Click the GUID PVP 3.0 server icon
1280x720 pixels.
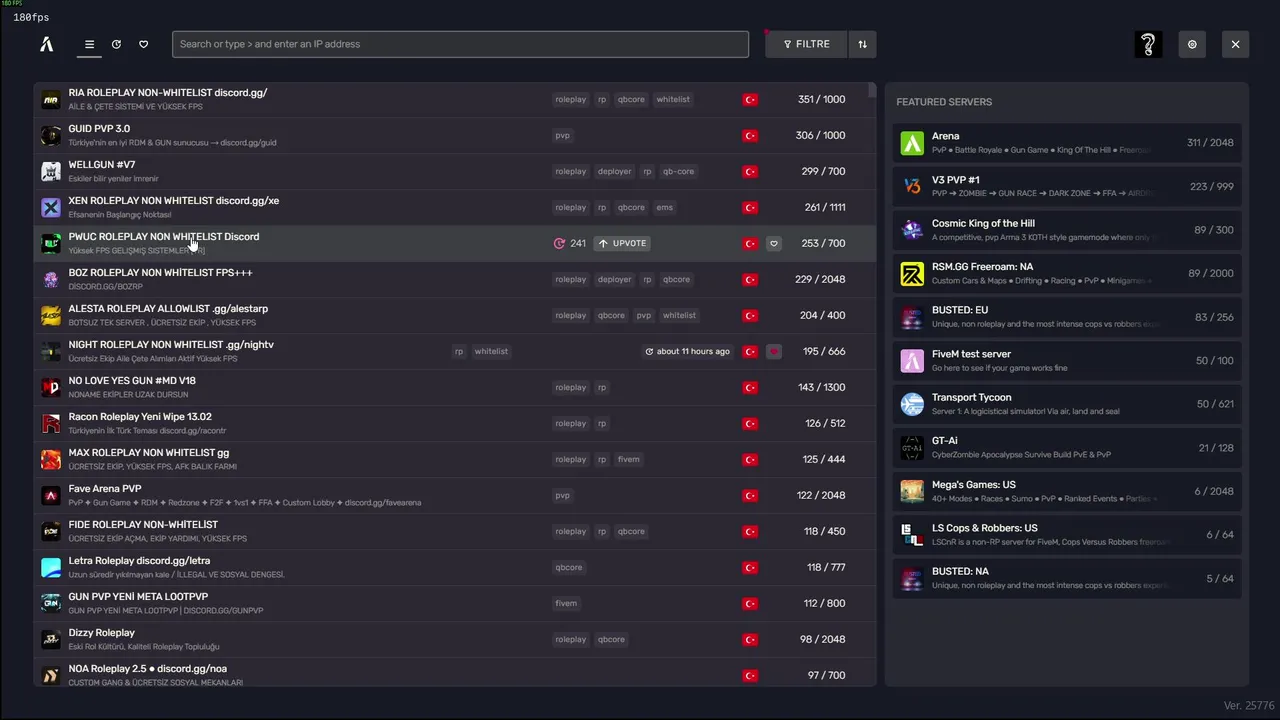pyautogui.click(x=51, y=135)
